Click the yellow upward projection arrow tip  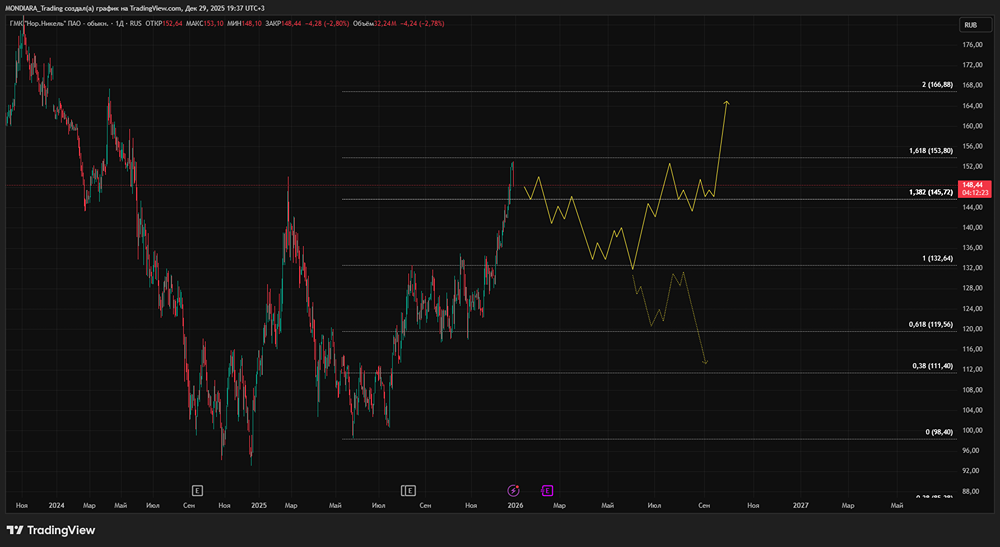coord(726,103)
